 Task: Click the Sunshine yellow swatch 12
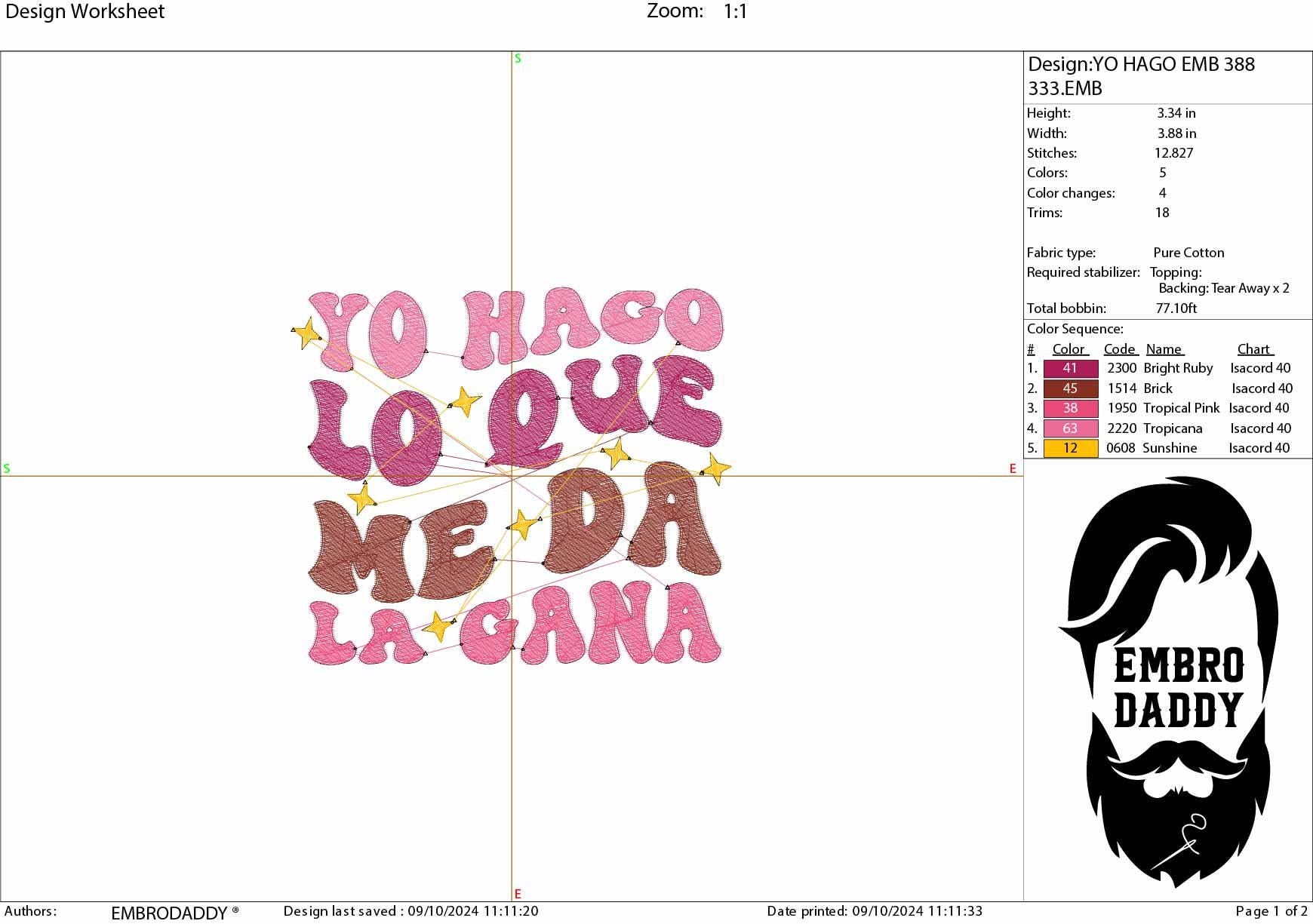1070,448
